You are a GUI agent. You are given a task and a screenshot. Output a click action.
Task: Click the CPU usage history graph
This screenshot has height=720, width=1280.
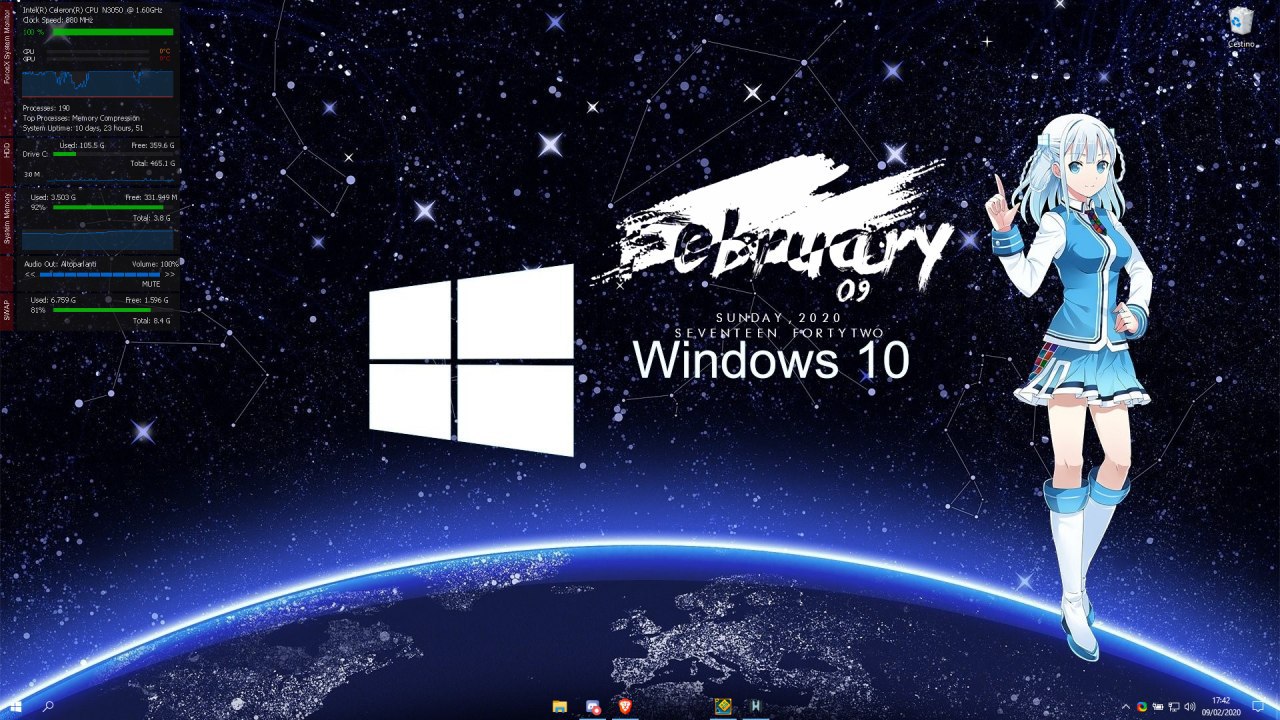pyautogui.click(x=97, y=84)
